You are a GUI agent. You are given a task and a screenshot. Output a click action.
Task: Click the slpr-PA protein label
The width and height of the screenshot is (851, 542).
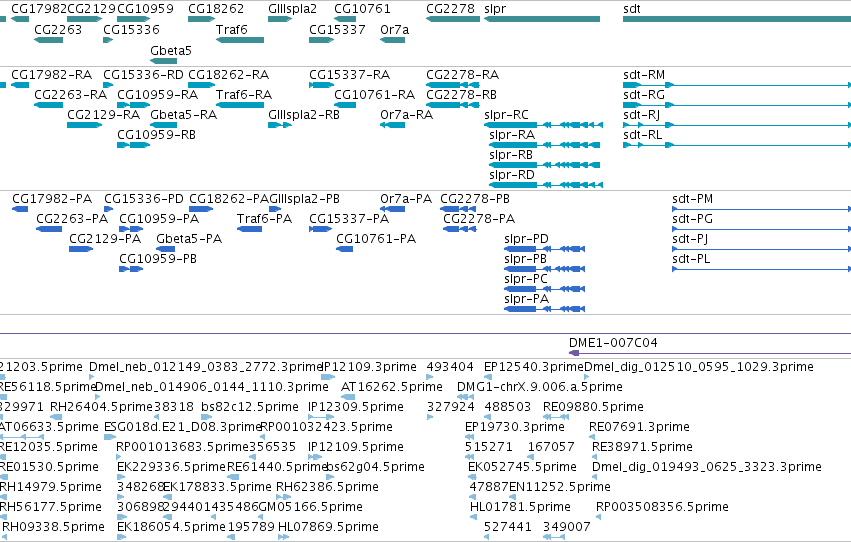pos(526,299)
